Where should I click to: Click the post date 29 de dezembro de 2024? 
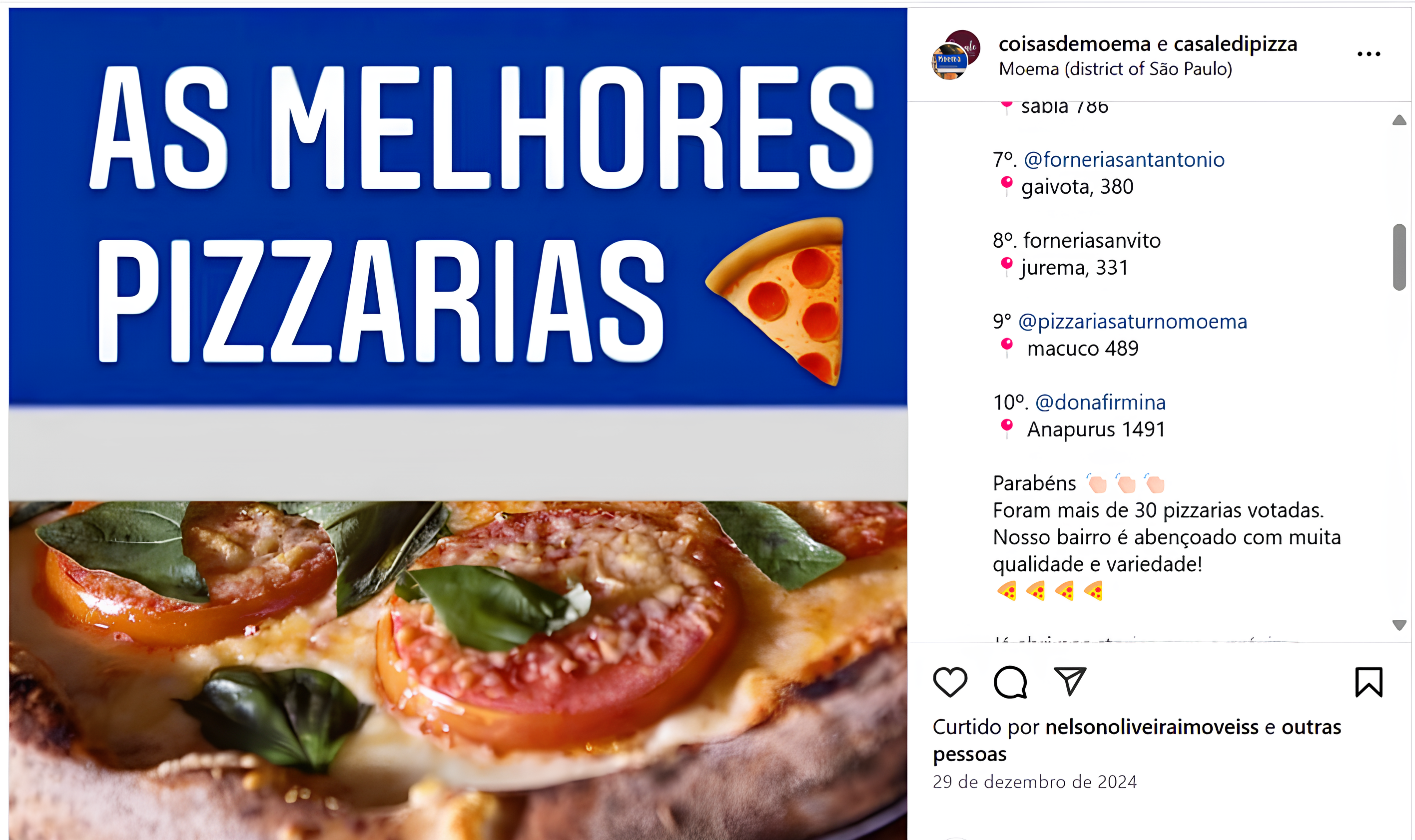[1034, 782]
